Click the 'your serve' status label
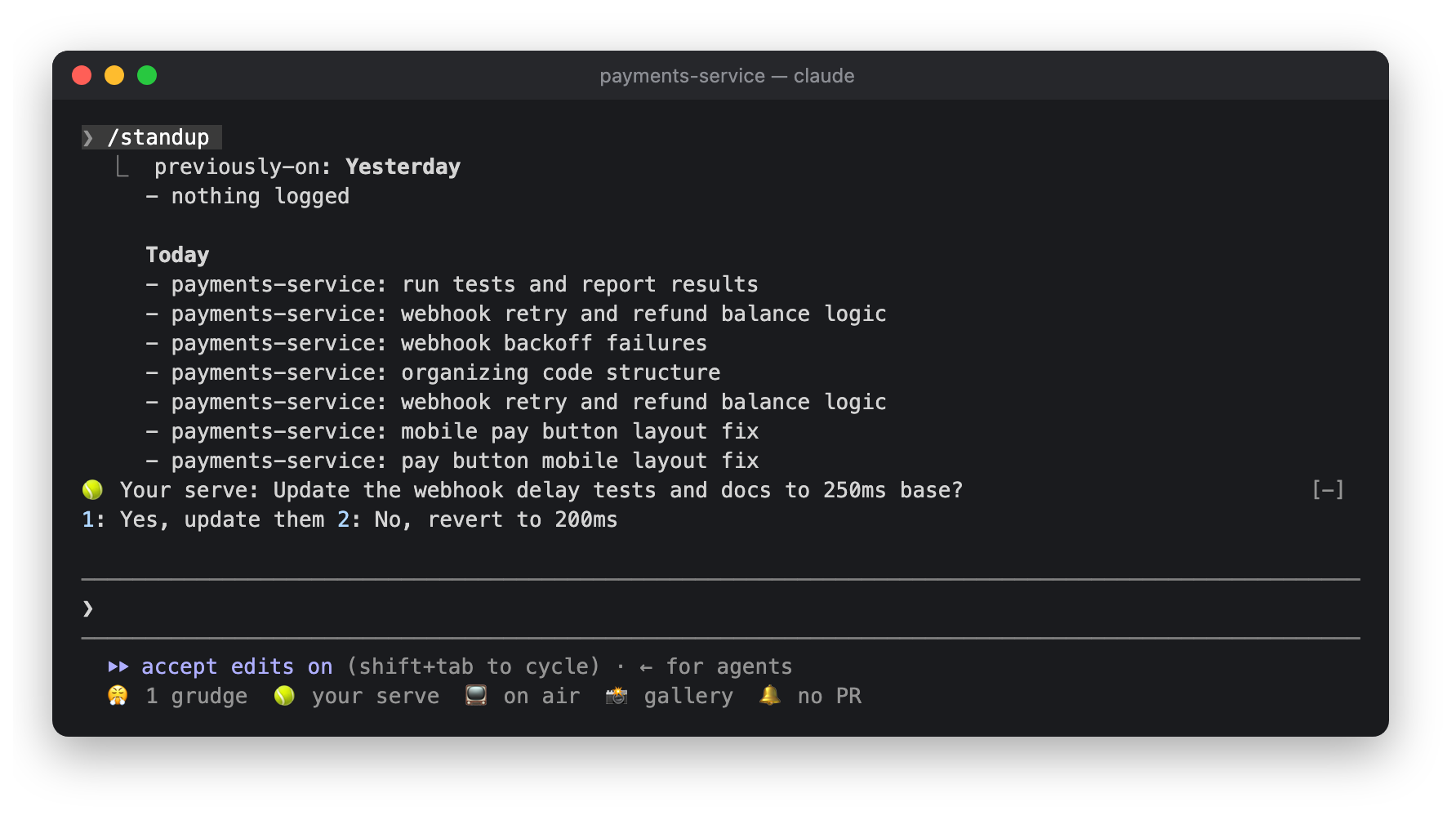Viewport: 1456px width, 820px height. [x=376, y=696]
